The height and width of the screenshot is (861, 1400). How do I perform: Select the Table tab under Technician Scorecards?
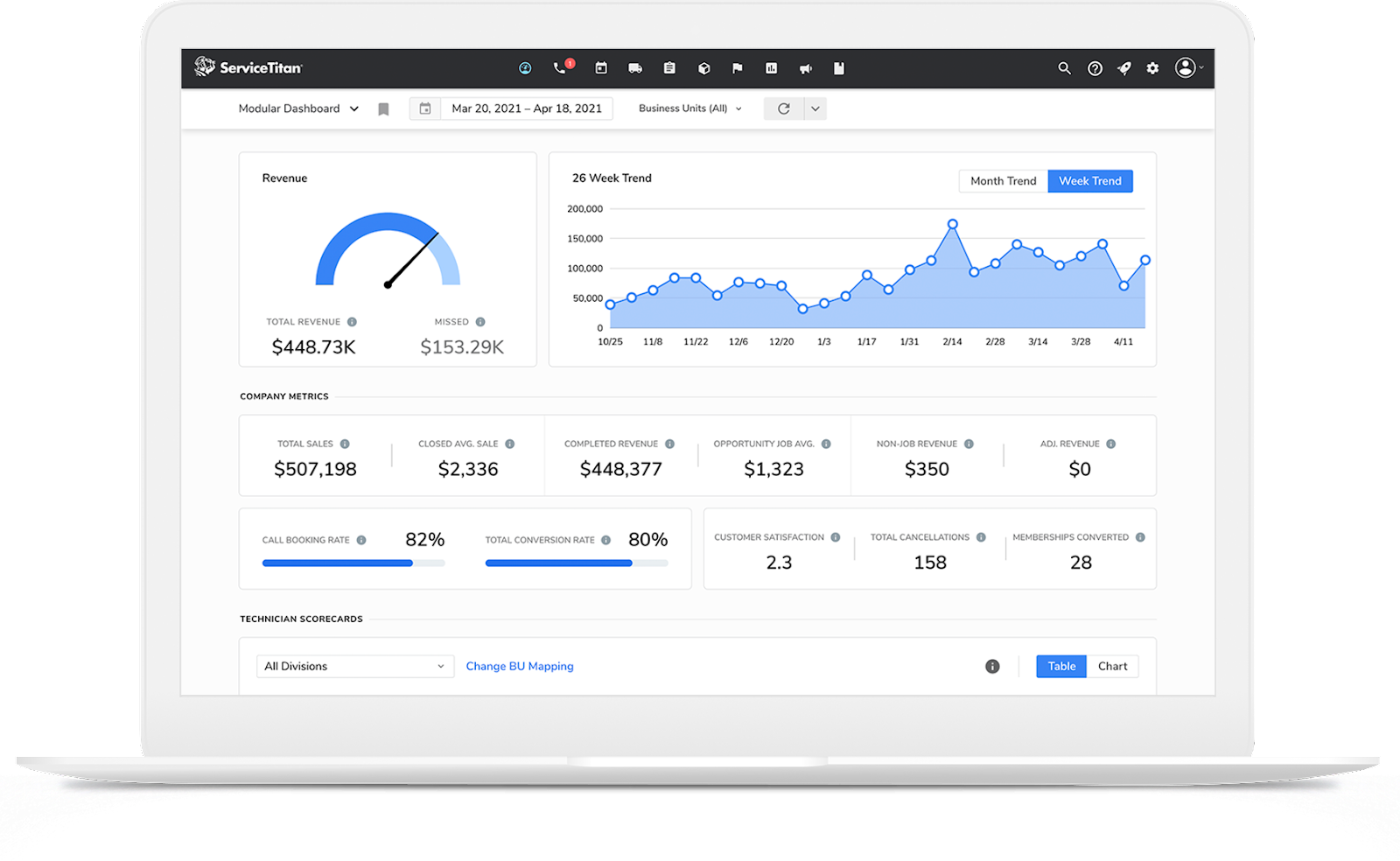point(1060,666)
